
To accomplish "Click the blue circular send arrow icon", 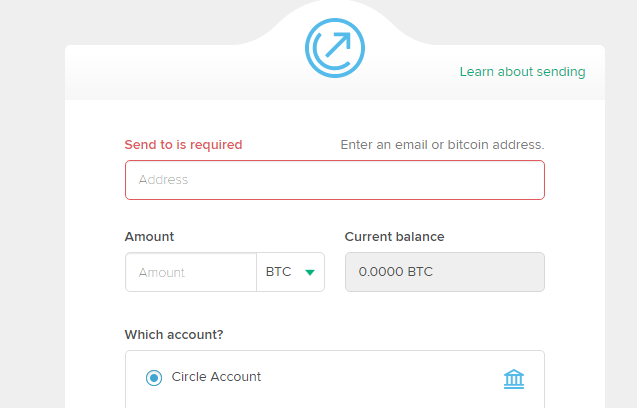I will (335, 48).
